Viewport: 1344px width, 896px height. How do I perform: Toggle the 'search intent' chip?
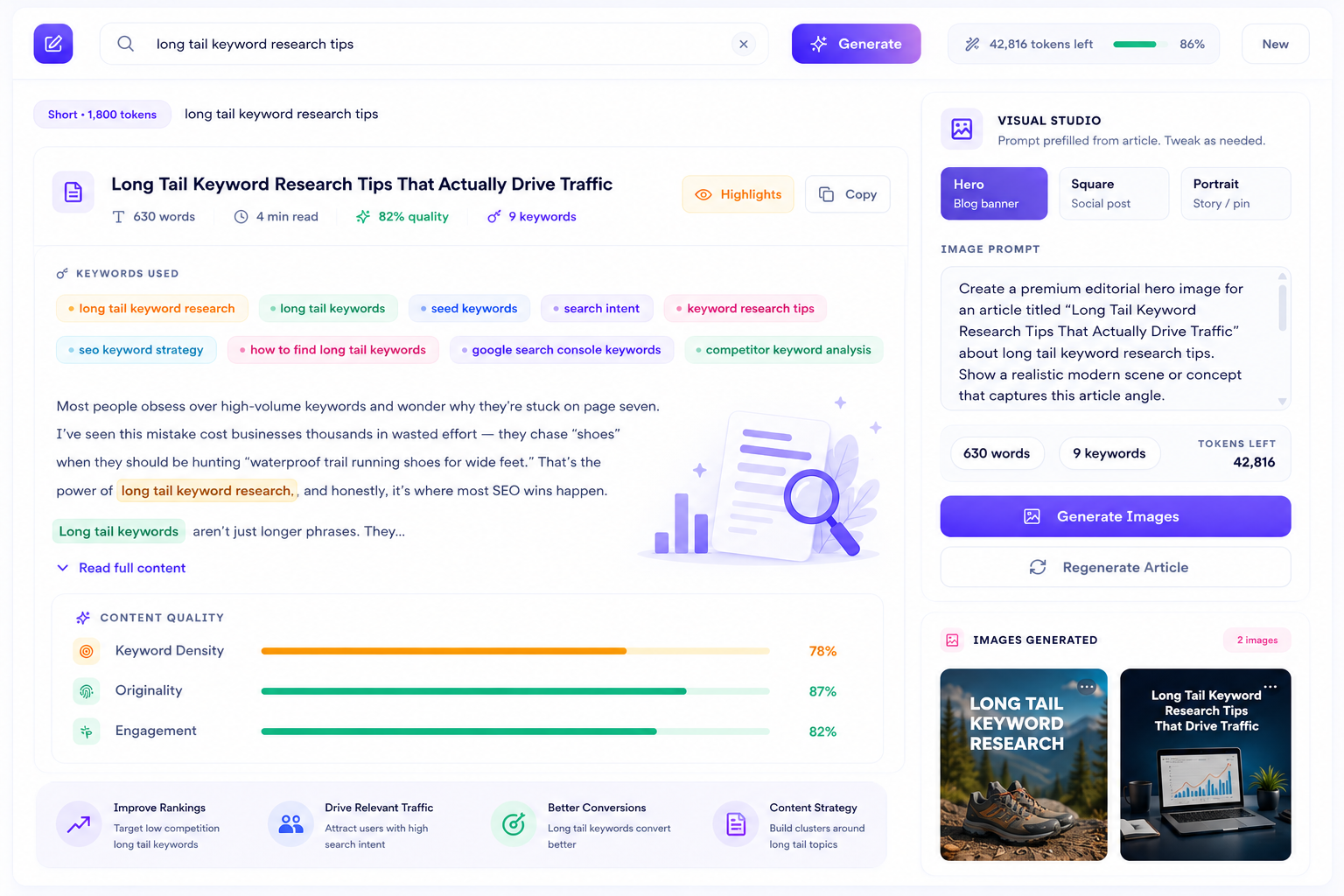pyautogui.click(x=597, y=308)
